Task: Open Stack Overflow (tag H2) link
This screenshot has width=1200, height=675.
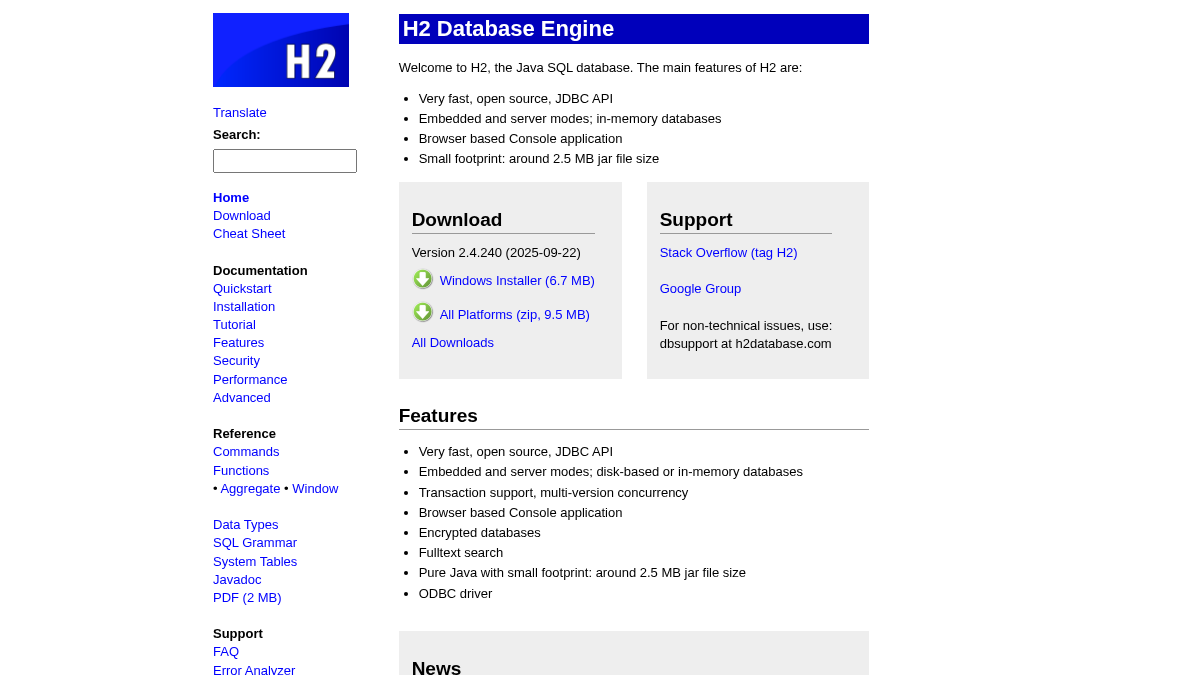Action: (x=729, y=253)
